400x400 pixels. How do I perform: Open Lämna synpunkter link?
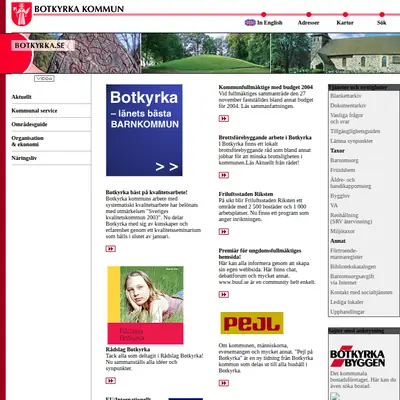pyautogui.click(x=352, y=141)
